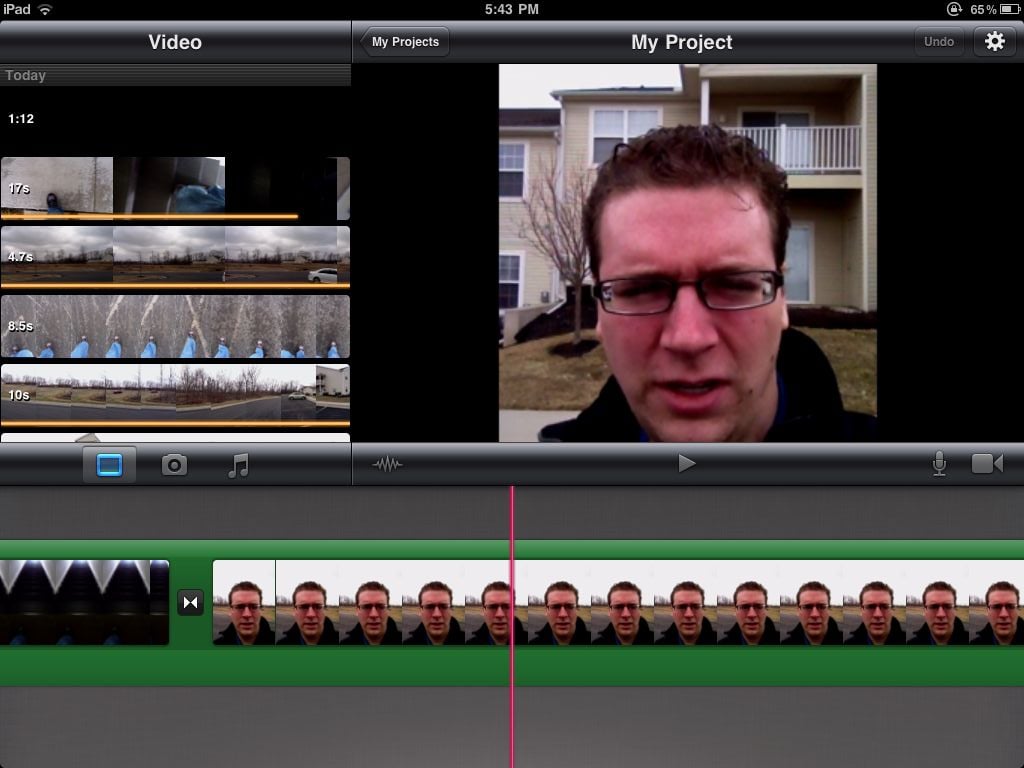This screenshot has width=1024, height=768.
Task: Select the 10s road panorama clip
Action: click(x=175, y=396)
